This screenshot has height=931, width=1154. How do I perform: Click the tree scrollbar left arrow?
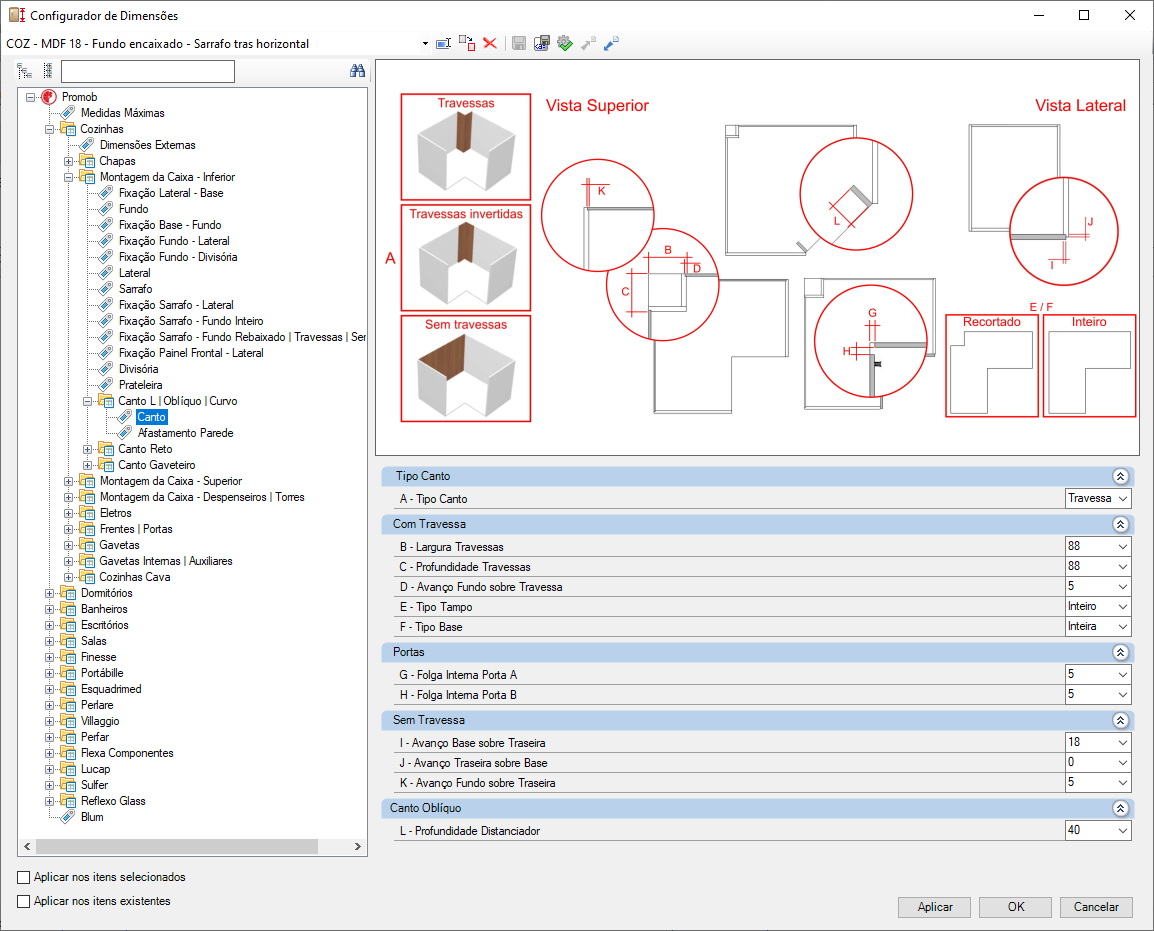click(x=27, y=846)
